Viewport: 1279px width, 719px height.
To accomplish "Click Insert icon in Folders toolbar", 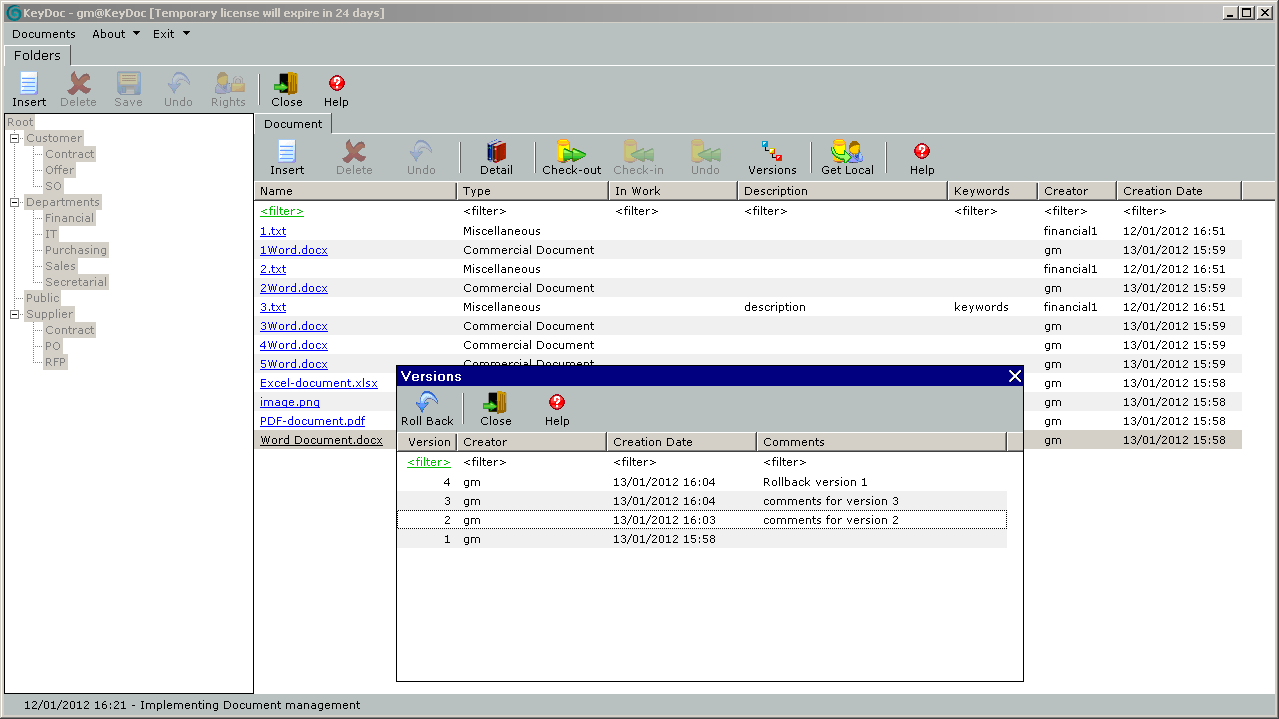I will pyautogui.click(x=29, y=84).
